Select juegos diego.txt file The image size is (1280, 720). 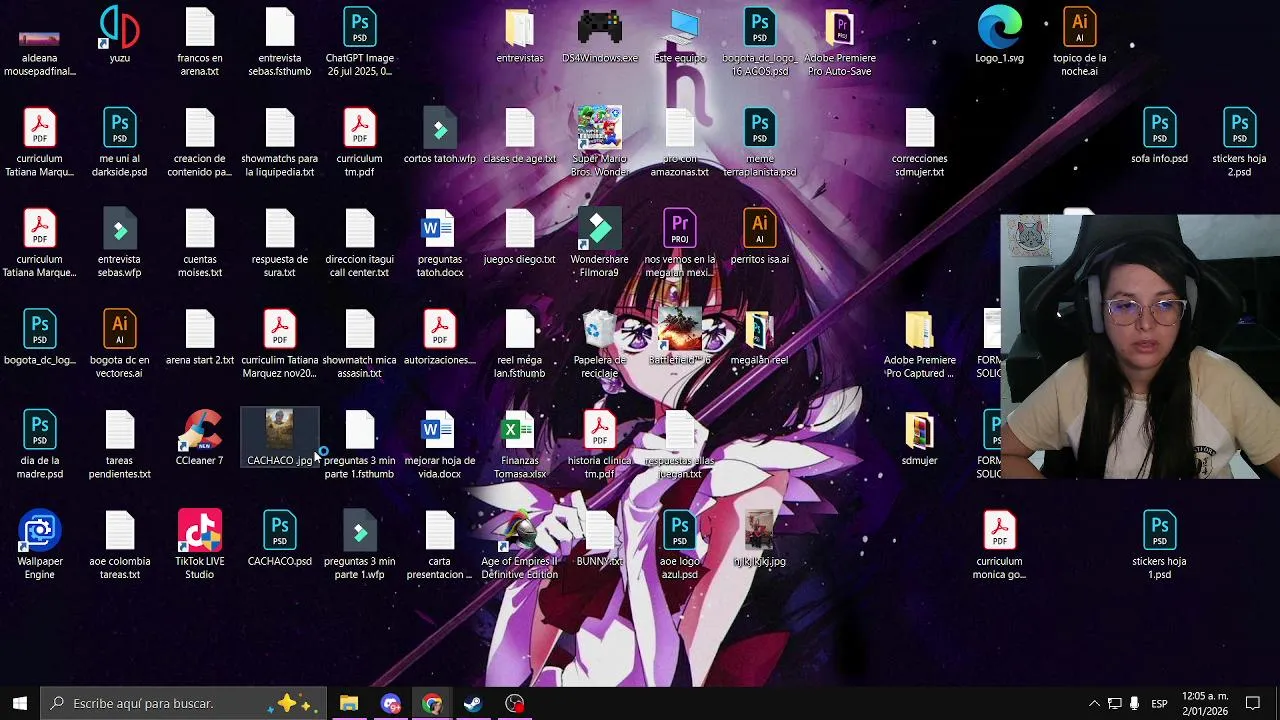click(x=519, y=236)
